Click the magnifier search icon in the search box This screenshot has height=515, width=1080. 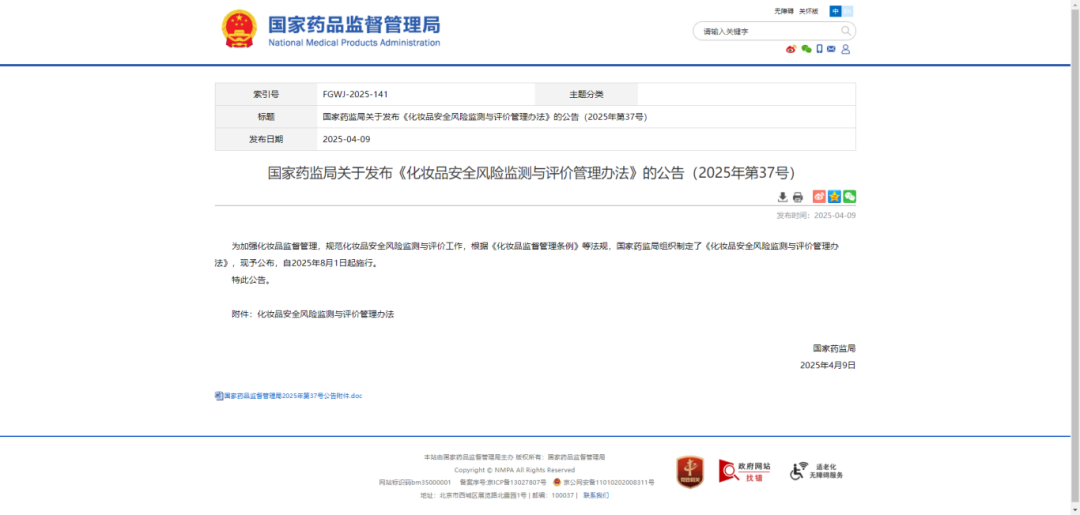click(846, 31)
